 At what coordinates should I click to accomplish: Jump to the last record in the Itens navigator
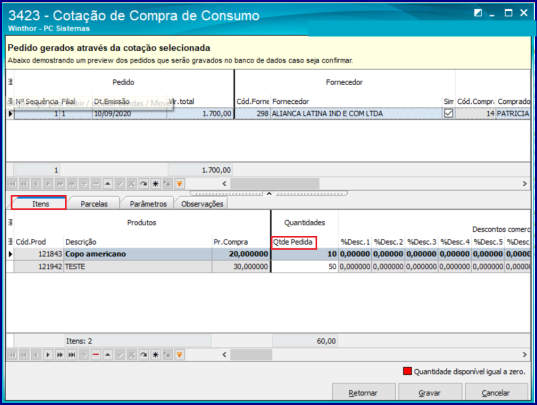pos(72,355)
